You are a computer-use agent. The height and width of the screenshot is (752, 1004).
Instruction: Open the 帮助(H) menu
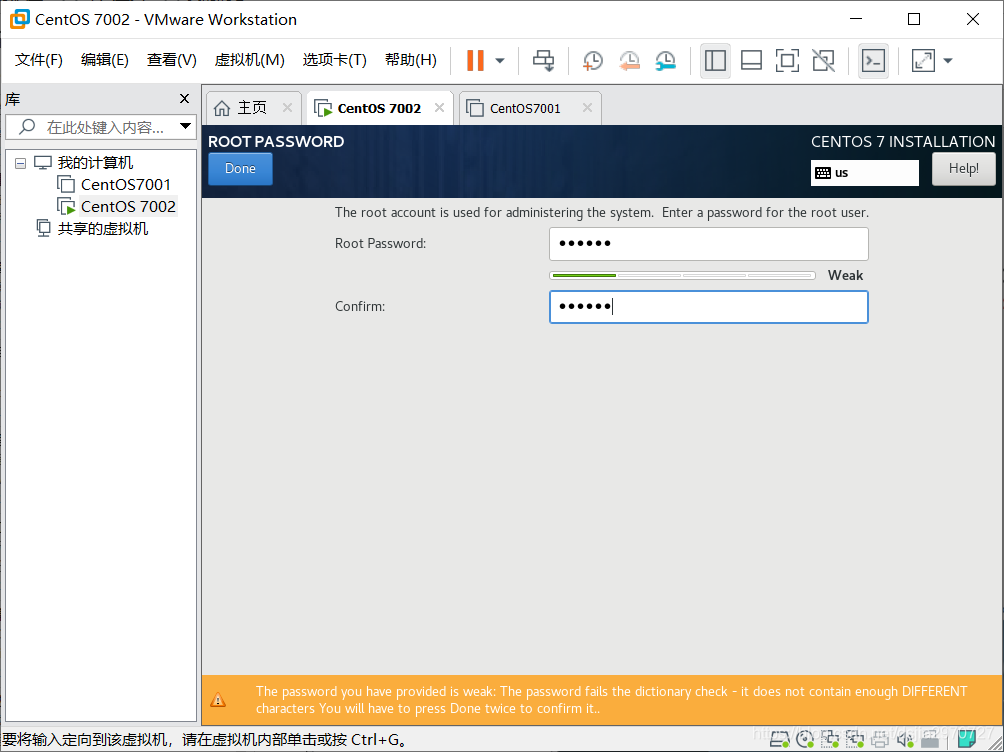click(x=410, y=60)
